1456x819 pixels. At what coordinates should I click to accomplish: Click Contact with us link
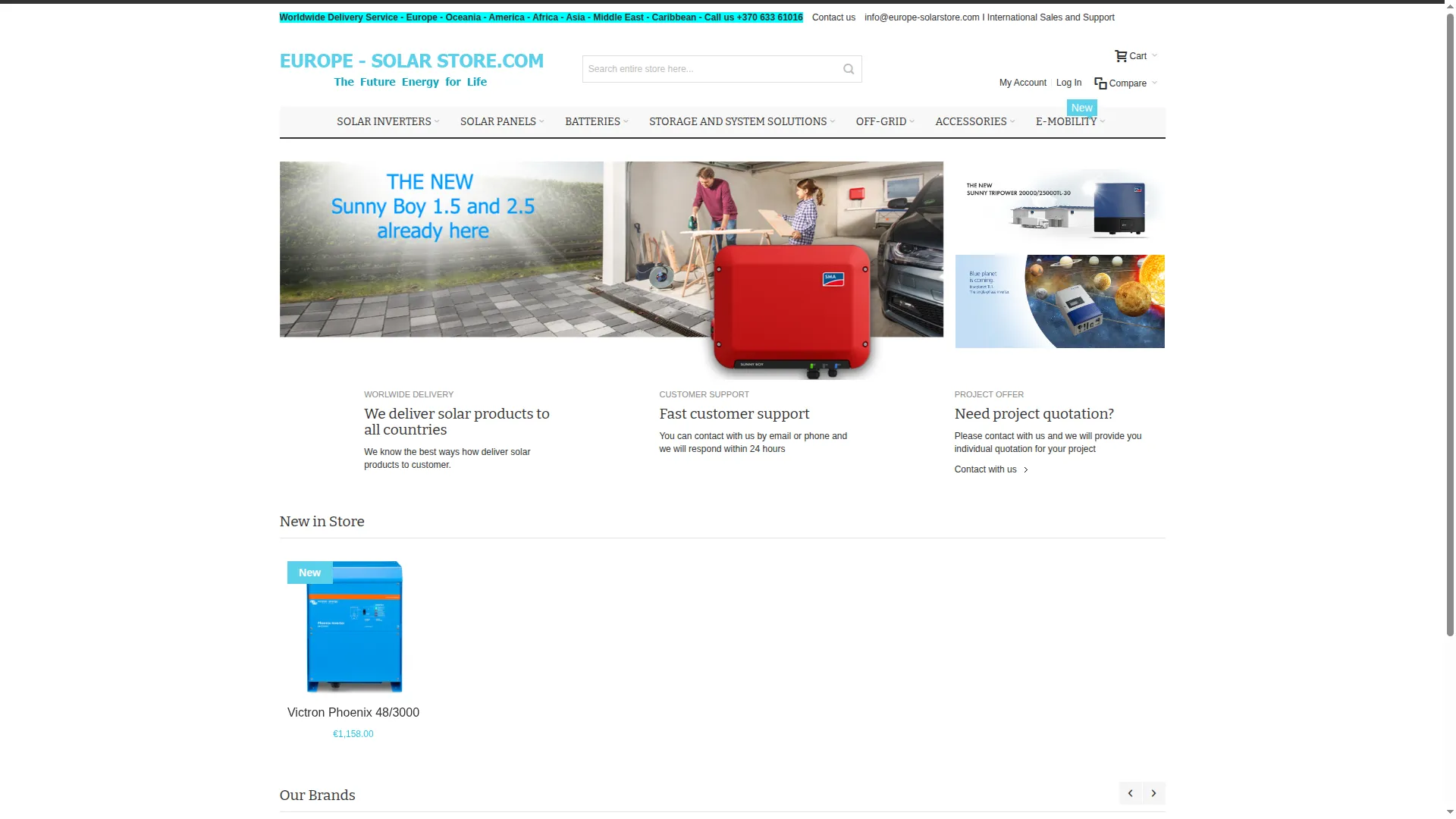tap(985, 469)
